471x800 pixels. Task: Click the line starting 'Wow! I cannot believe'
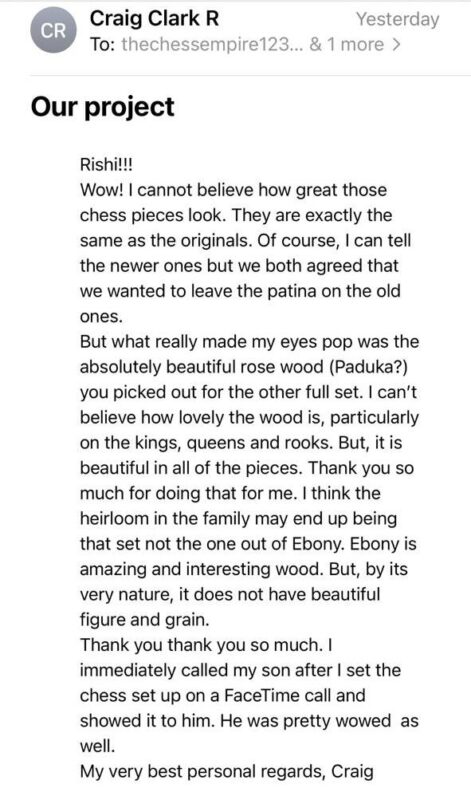coord(233,190)
